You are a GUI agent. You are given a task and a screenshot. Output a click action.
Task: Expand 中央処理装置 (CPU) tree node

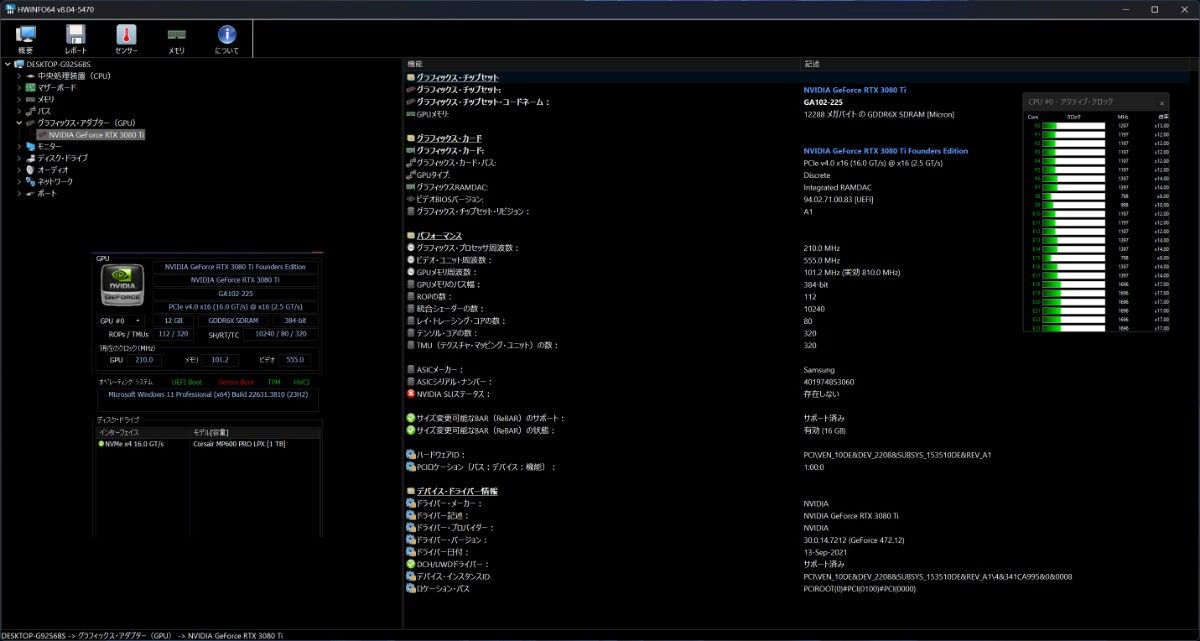point(19,75)
